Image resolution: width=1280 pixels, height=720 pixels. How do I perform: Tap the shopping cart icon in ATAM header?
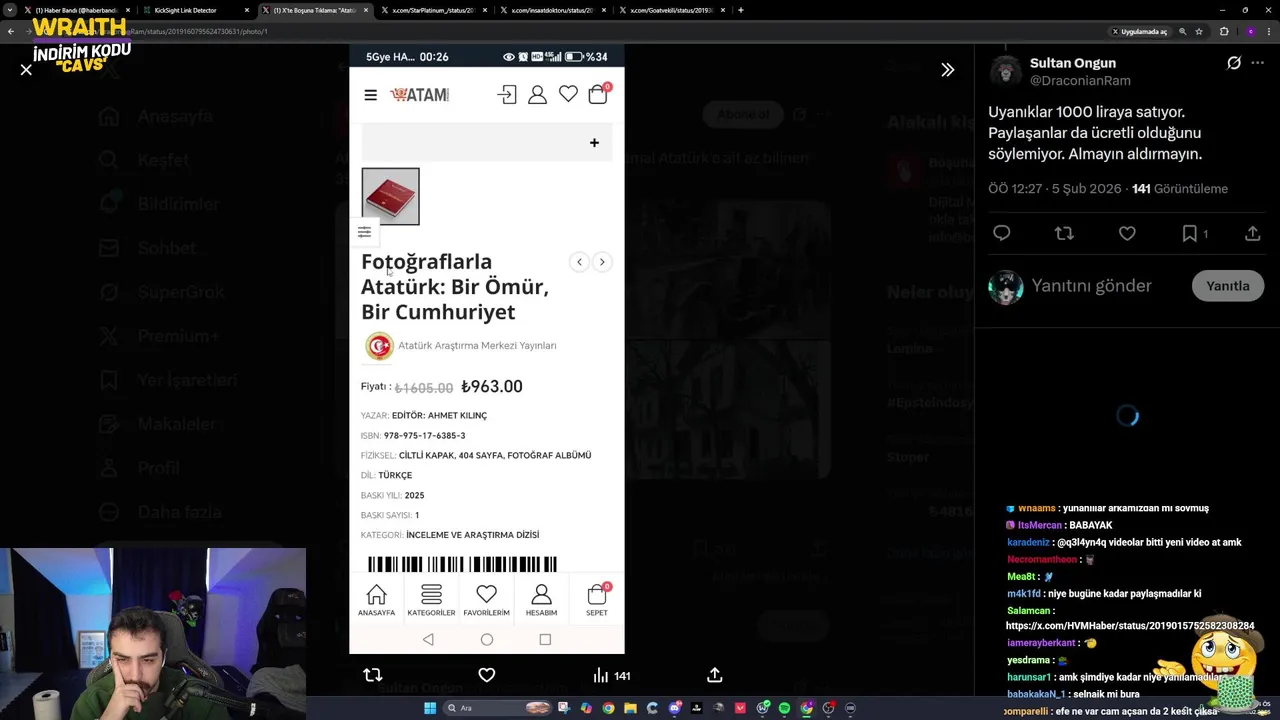point(598,94)
